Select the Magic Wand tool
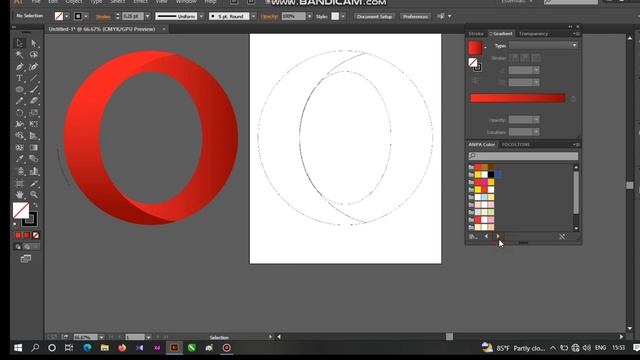This screenshot has height=360, width=640. pyautogui.click(x=19, y=55)
